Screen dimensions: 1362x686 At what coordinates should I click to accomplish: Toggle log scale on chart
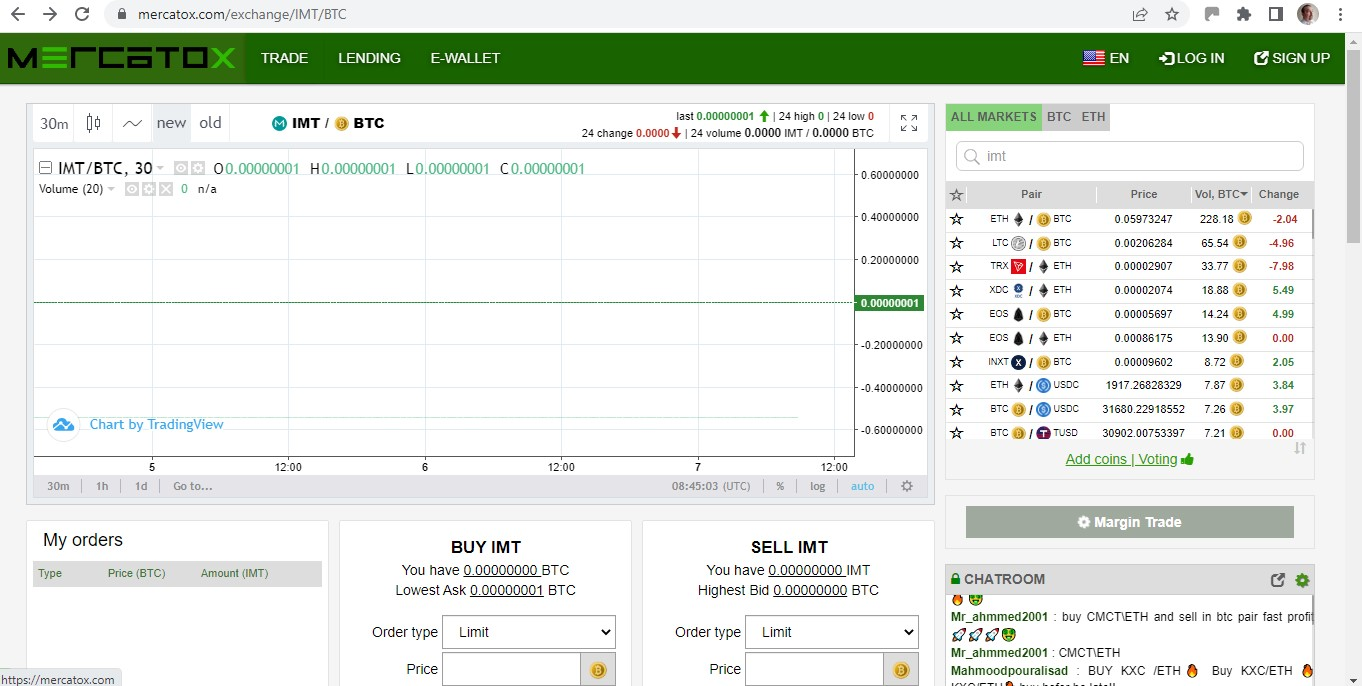(818, 486)
